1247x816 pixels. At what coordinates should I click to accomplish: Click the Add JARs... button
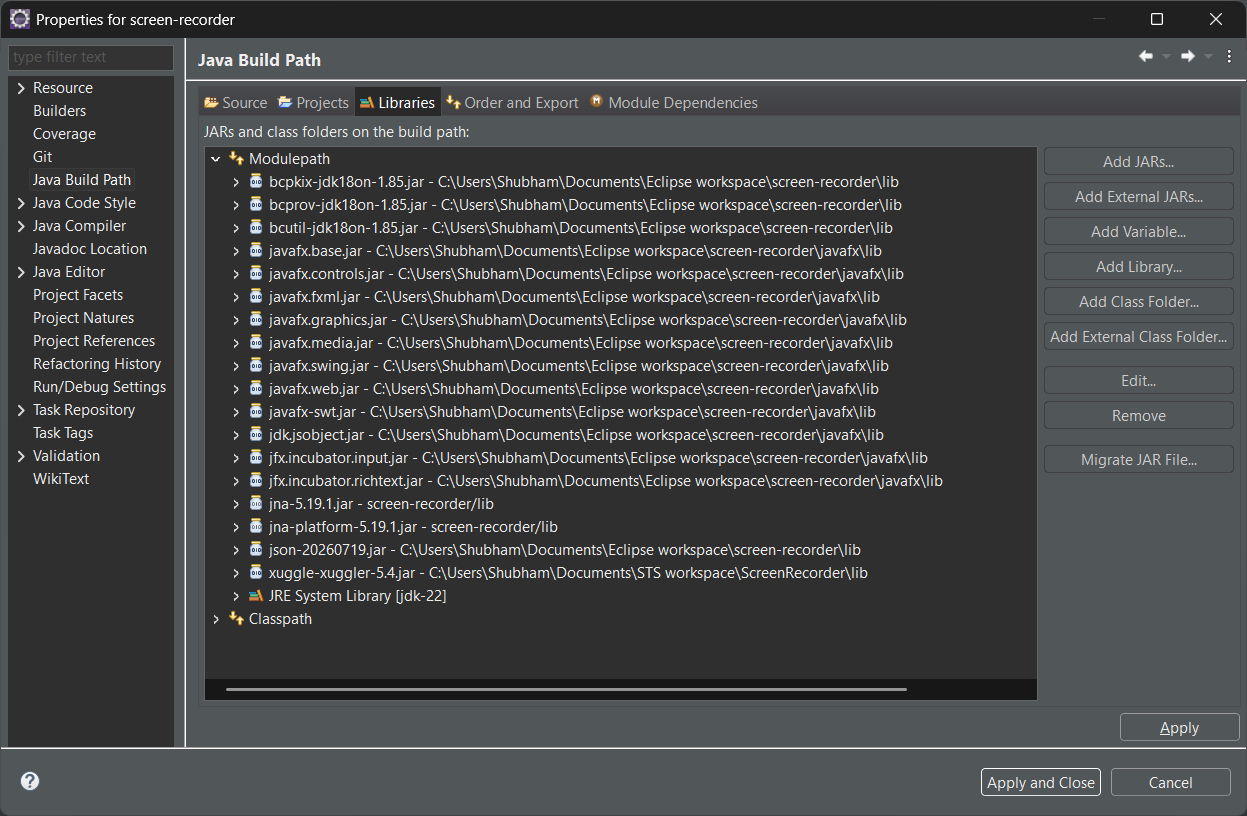(1138, 162)
